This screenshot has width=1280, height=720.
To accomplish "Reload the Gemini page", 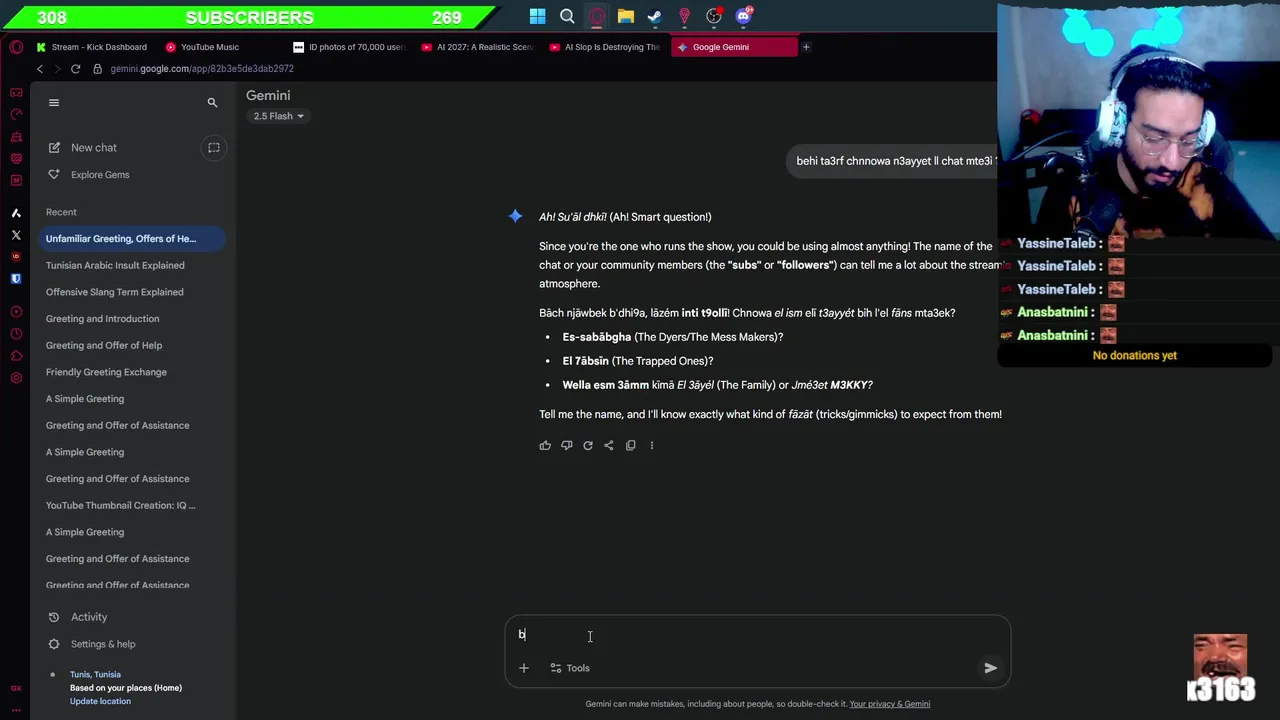I will (75, 69).
